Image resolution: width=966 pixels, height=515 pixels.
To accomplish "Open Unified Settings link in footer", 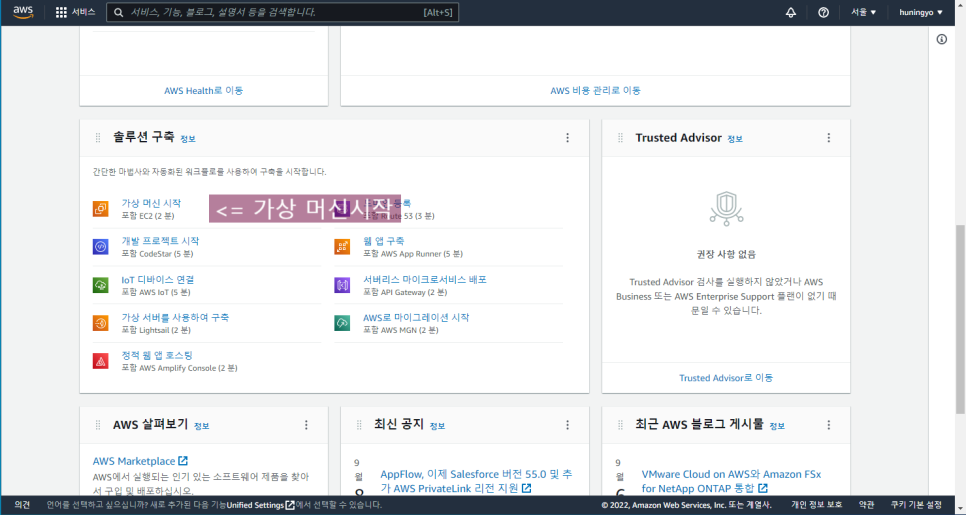I will (x=261, y=505).
